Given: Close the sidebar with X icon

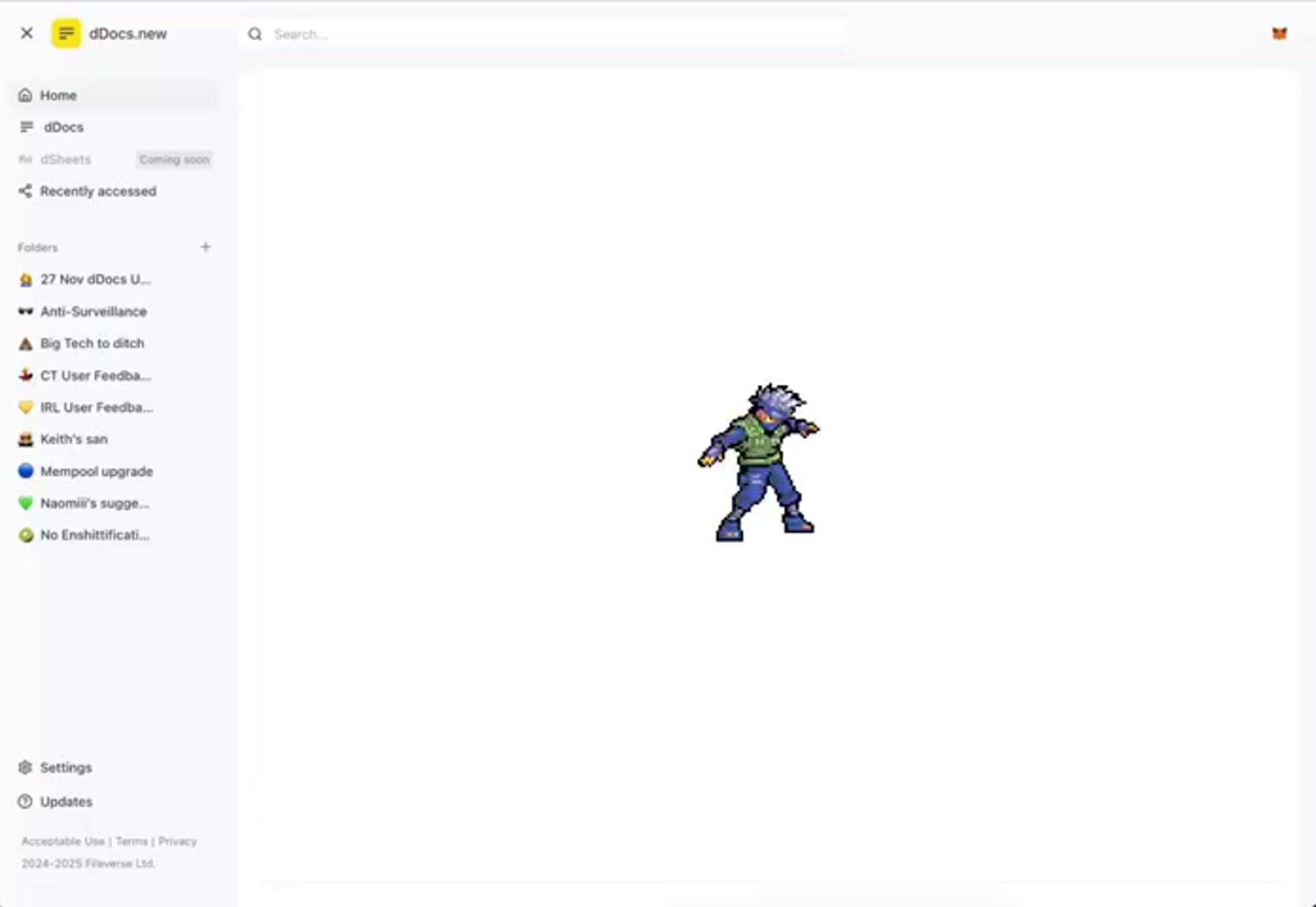Looking at the screenshot, I should click(x=27, y=33).
